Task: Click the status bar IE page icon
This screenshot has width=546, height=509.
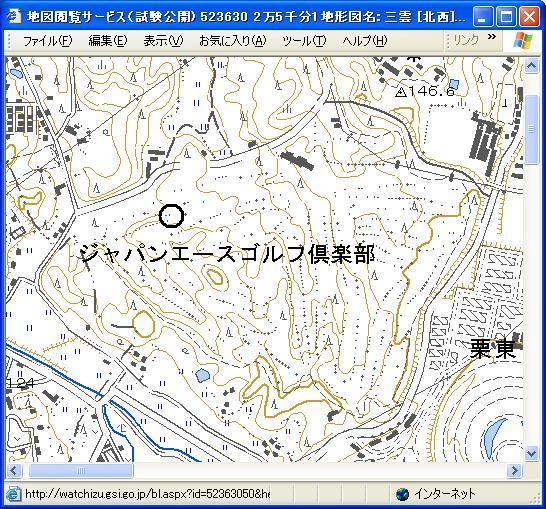Action: (x=14, y=494)
